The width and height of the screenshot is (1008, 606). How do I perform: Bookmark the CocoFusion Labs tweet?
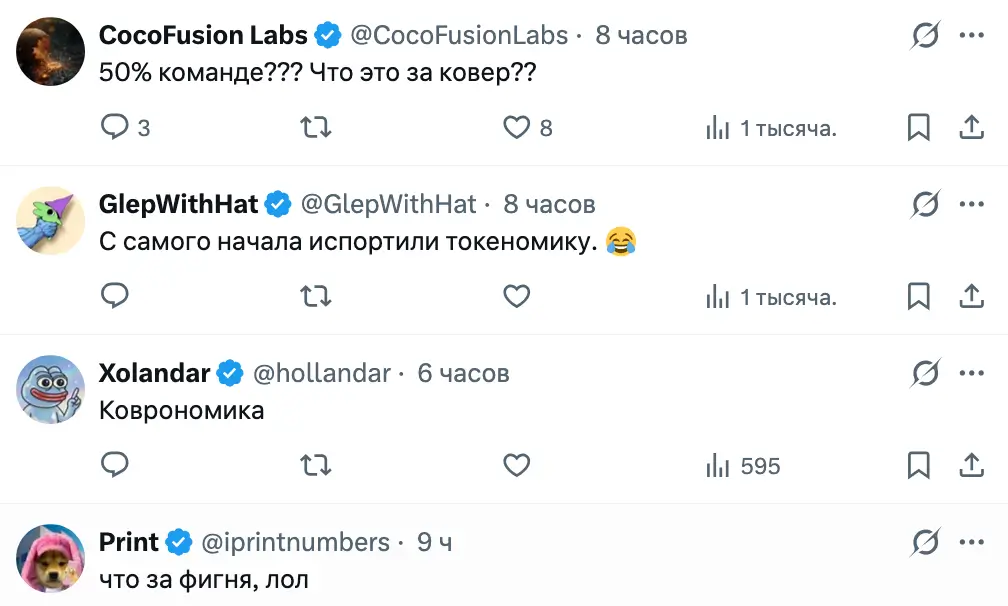[x=918, y=128]
